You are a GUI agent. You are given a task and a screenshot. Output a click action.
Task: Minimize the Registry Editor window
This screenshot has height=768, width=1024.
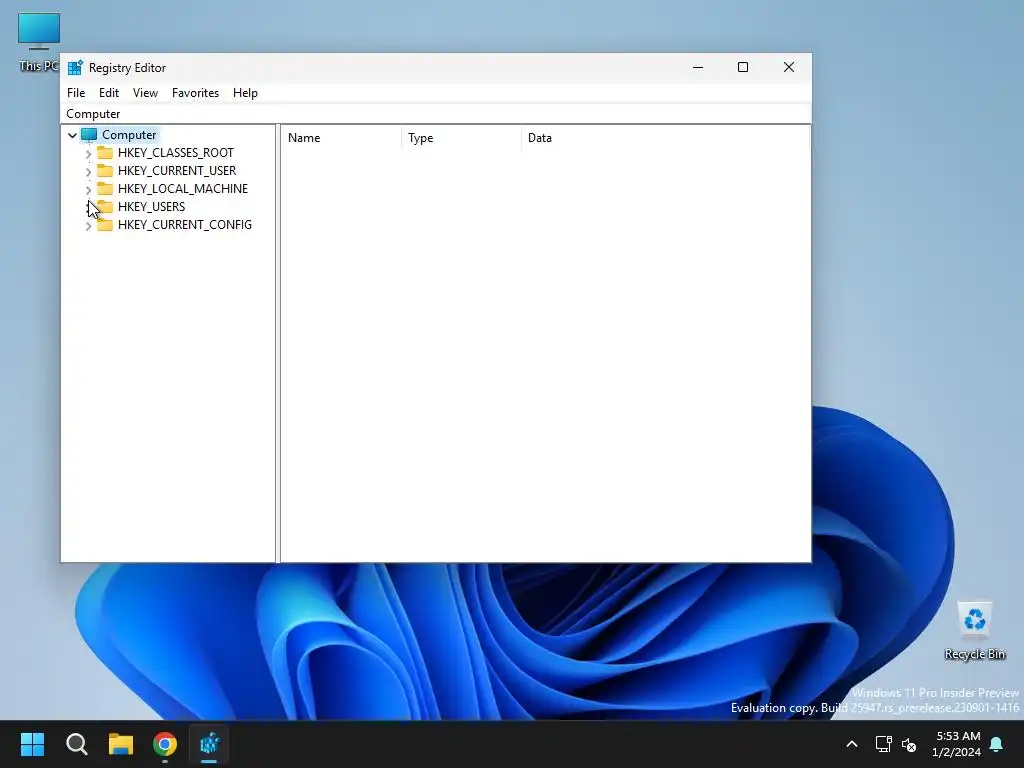pos(698,67)
